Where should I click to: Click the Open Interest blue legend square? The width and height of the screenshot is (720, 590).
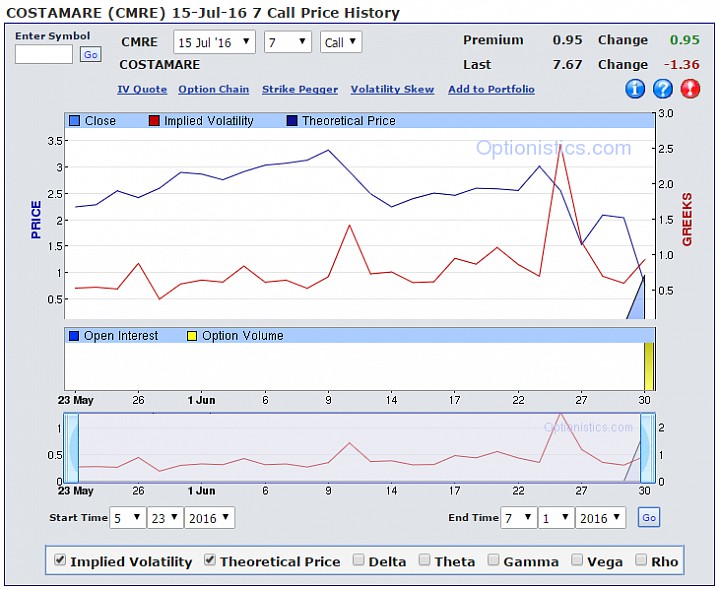[74, 336]
